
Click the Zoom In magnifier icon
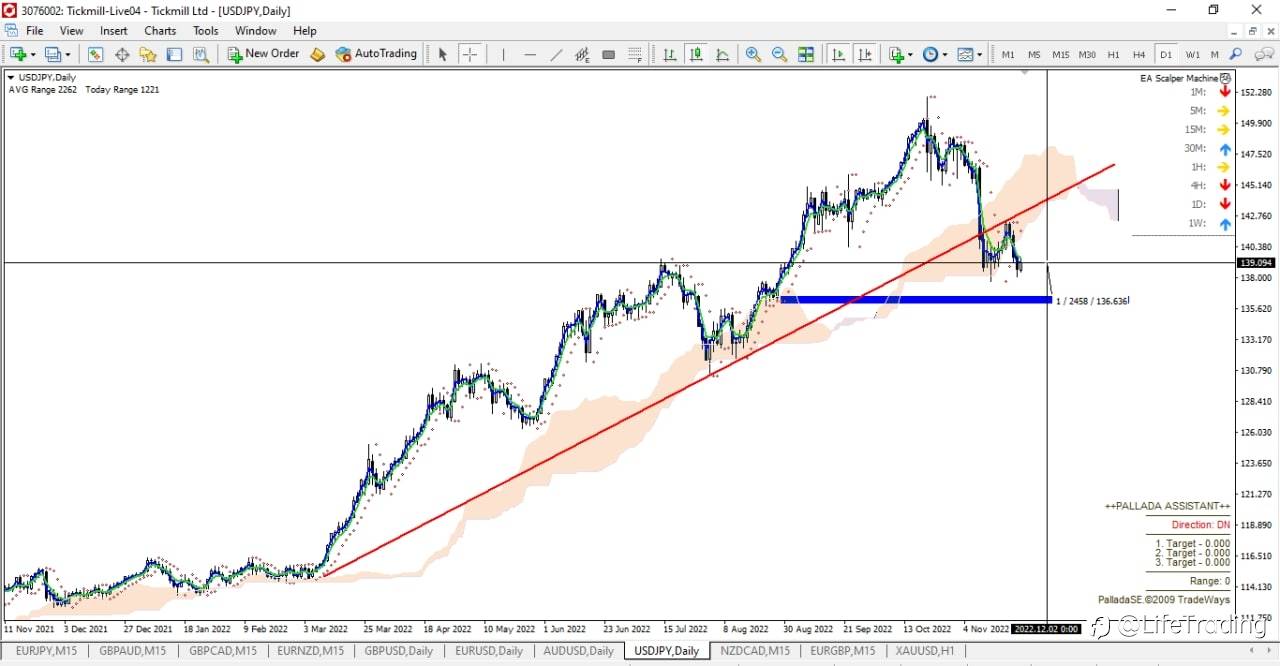[x=753, y=55]
